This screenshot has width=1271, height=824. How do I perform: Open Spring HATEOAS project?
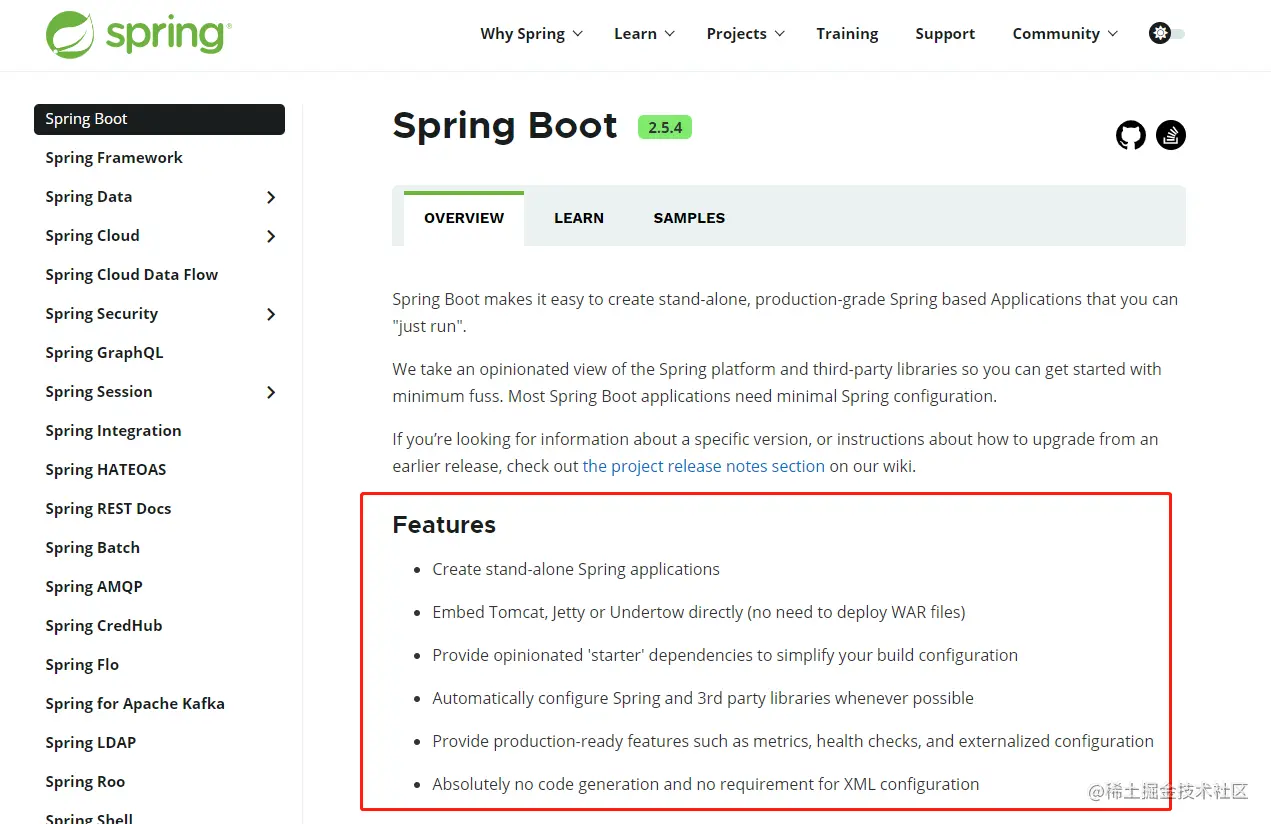click(x=106, y=470)
